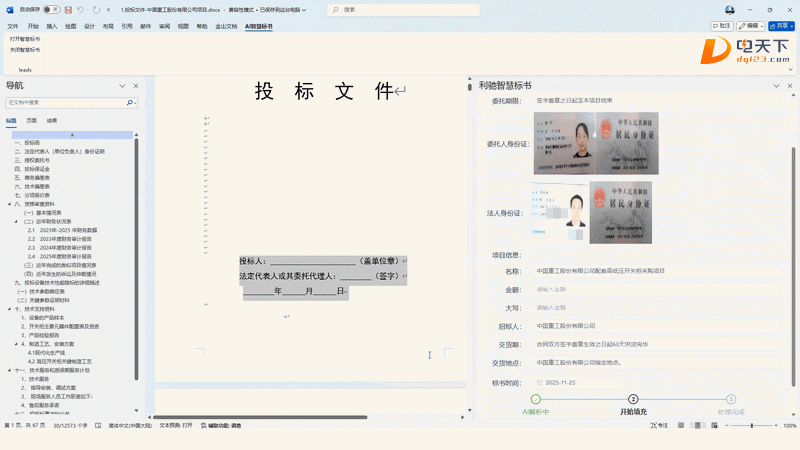800x450 pixels.
Task: Click the 委托人身份证 ID card thumbnail
Action: (x=596, y=143)
